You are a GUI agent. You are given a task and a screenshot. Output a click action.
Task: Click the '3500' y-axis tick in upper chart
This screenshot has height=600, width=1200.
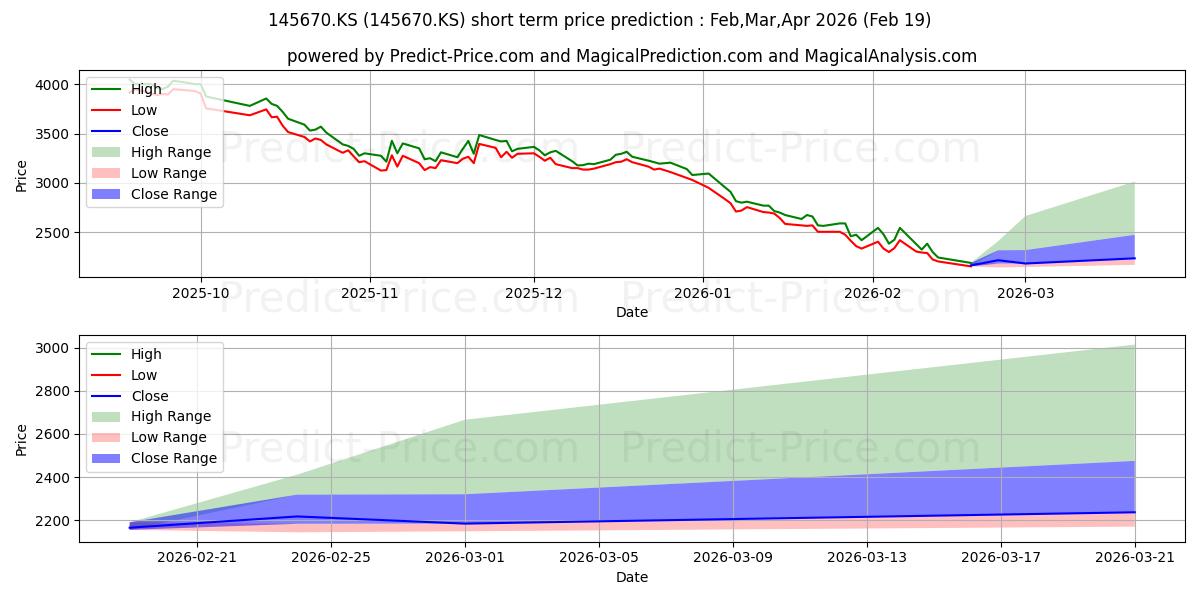point(54,134)
